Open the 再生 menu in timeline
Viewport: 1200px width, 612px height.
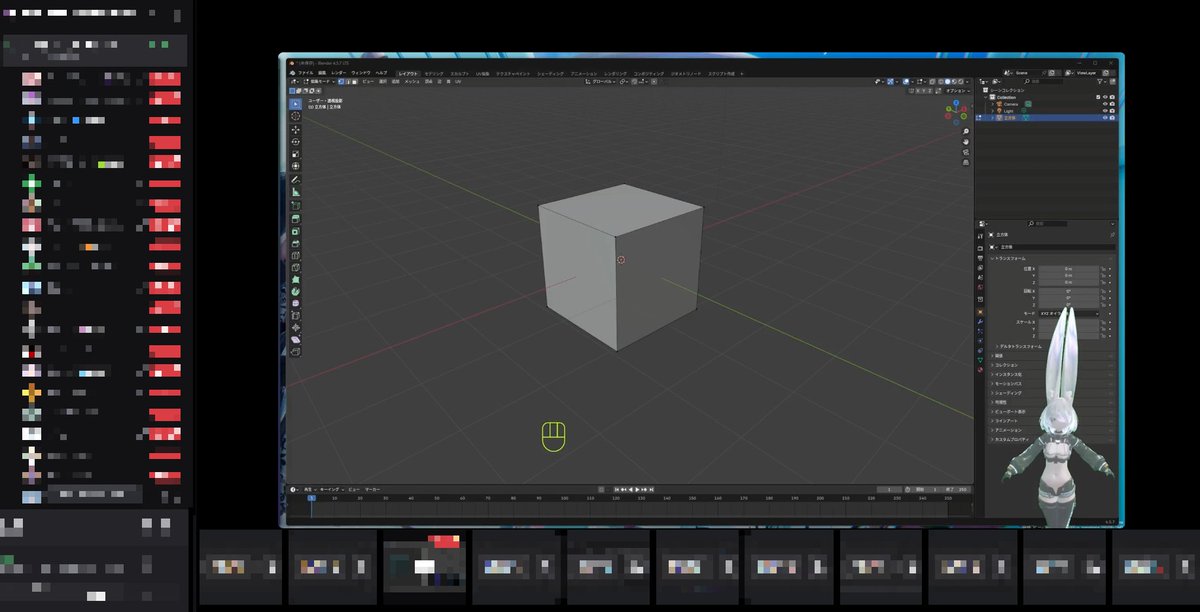308,489
